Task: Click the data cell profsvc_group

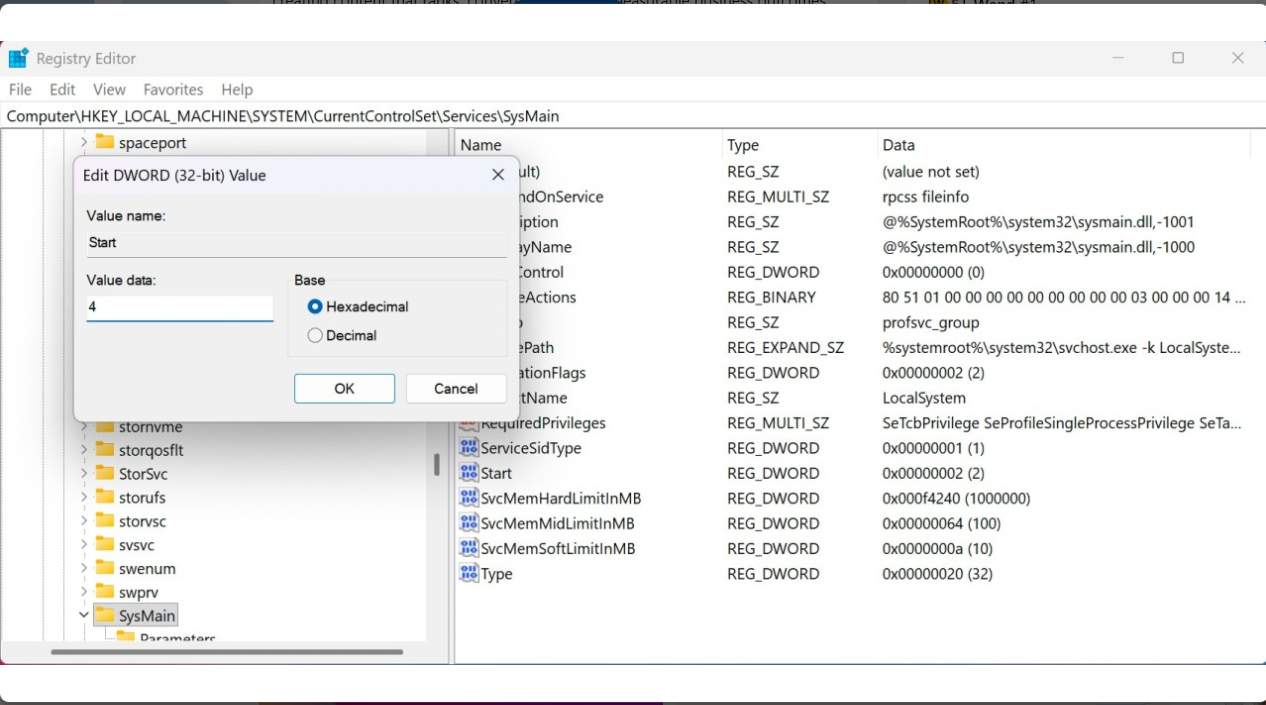Action: point(931,322)
